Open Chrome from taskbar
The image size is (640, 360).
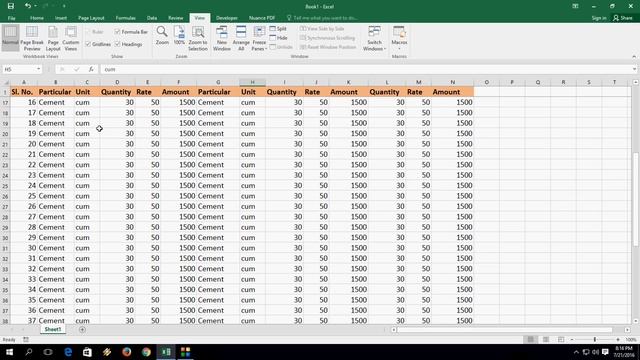click(x=146, y=352)
